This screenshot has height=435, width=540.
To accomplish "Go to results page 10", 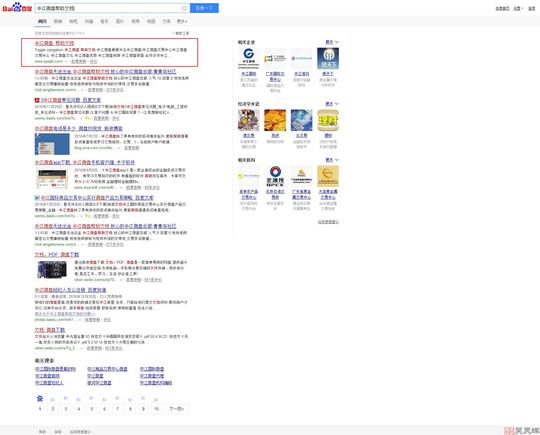I will pos(156,408).
